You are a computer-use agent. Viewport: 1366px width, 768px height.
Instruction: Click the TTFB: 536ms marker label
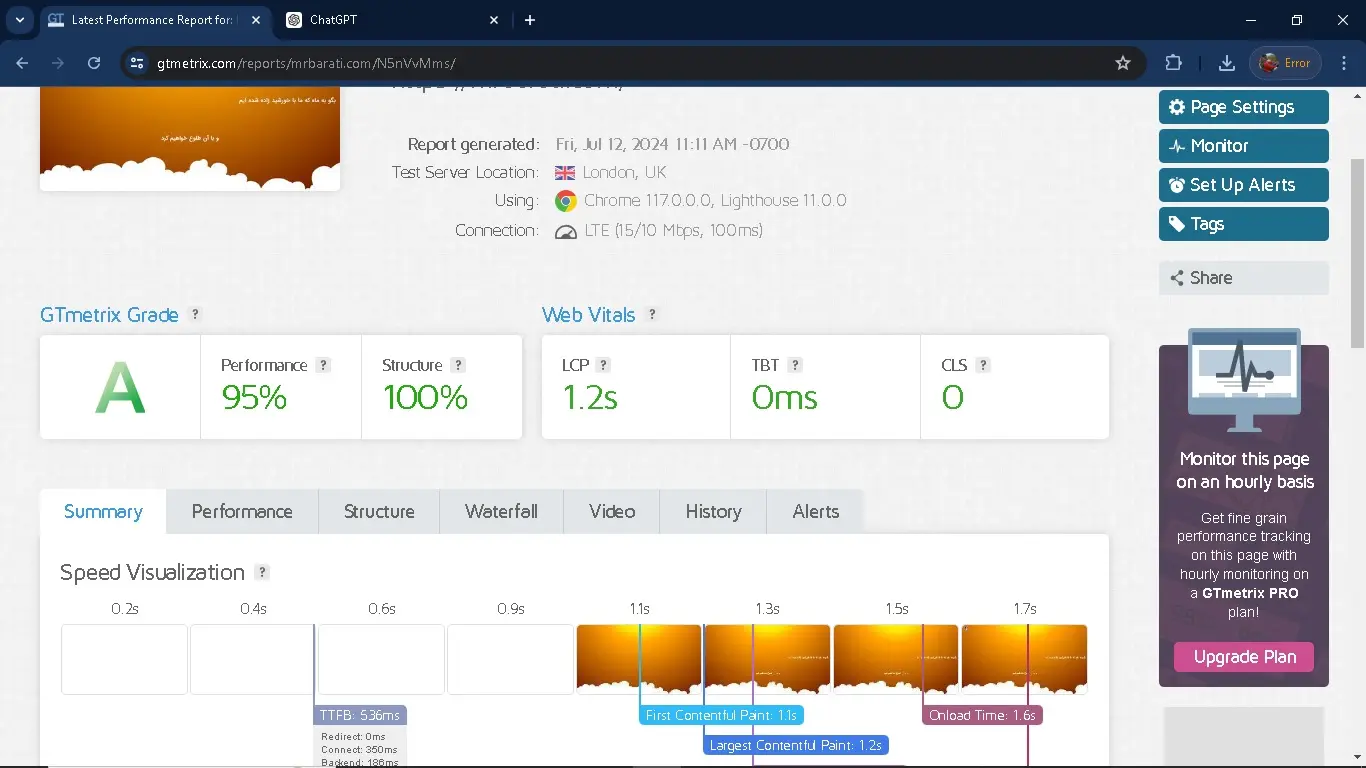pyautogui.click(x=360, y=715)
